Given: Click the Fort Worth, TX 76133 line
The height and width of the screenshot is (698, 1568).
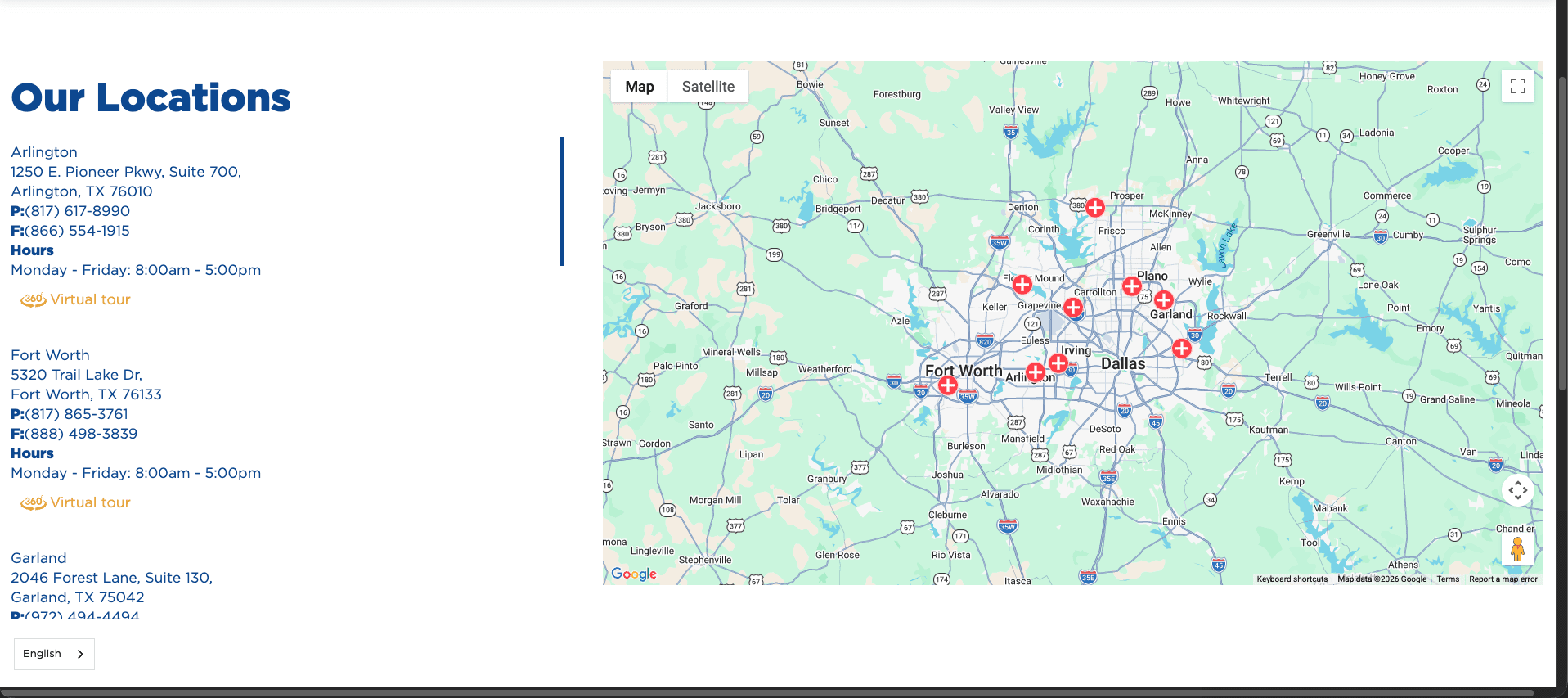Looking at the screenshot, I should (x=86, y=394).
